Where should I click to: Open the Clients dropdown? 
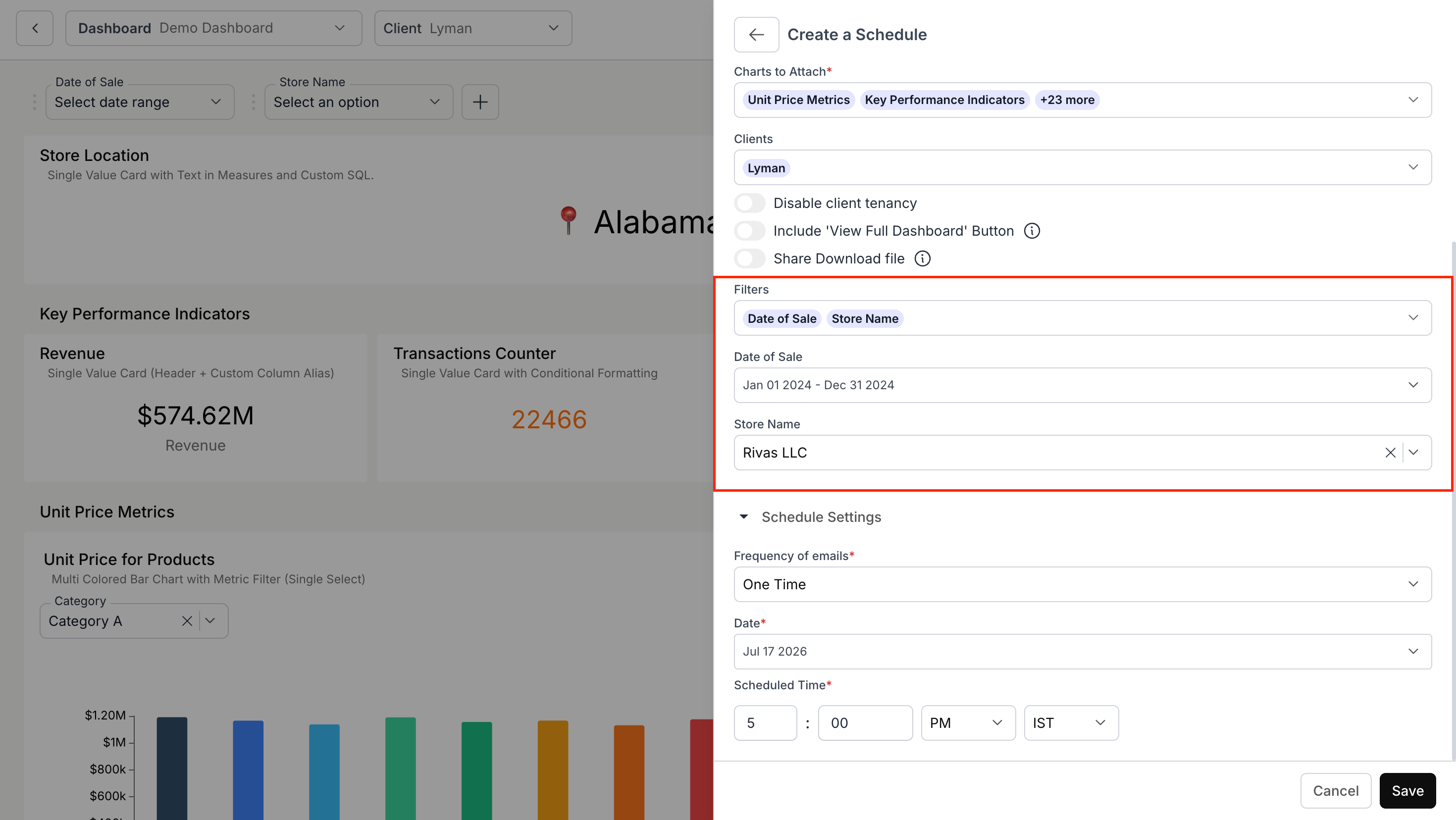point(1083,167)
